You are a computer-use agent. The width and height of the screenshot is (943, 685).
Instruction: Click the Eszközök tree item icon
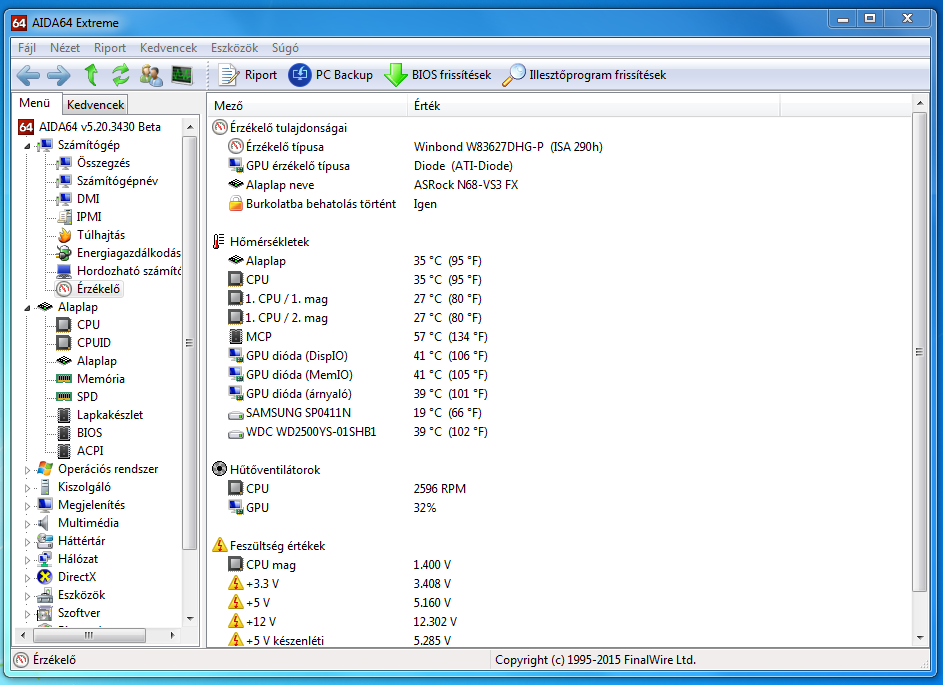[x=45, y=595]
